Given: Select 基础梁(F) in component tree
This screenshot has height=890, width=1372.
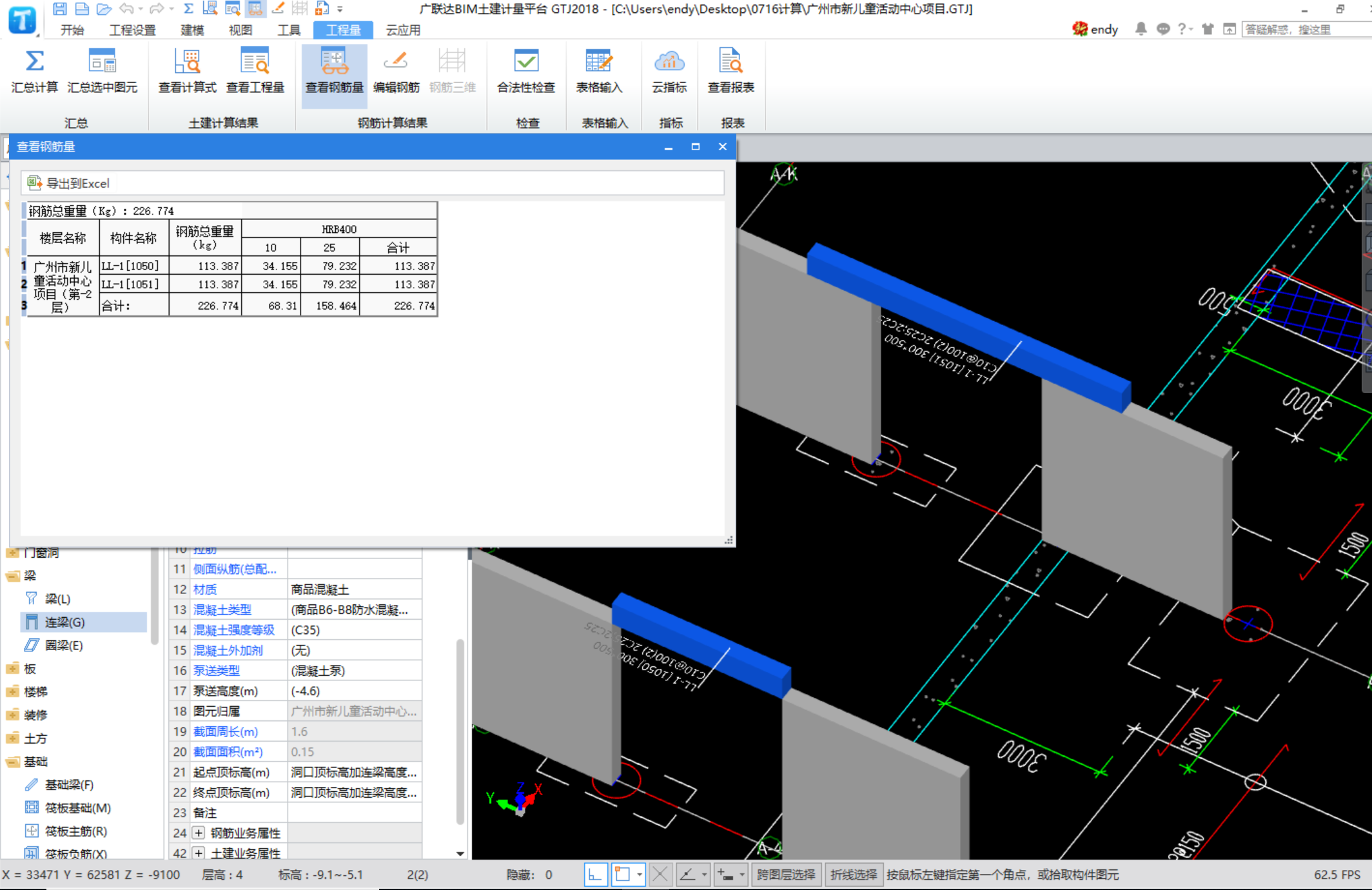Looking at the screenshot, I should (x=69, y=784).
